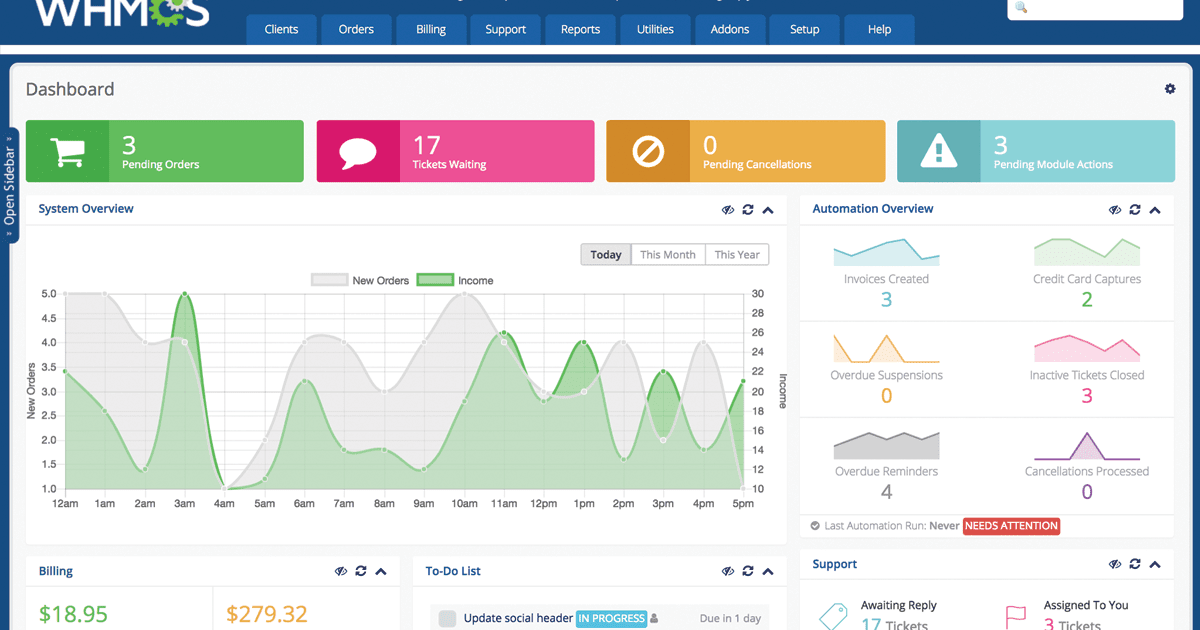The width and height of the screenshot is (1200, 630).
Task: Click the speech bubble Tickets Waiting icon
Action: [x=358, y=152]
